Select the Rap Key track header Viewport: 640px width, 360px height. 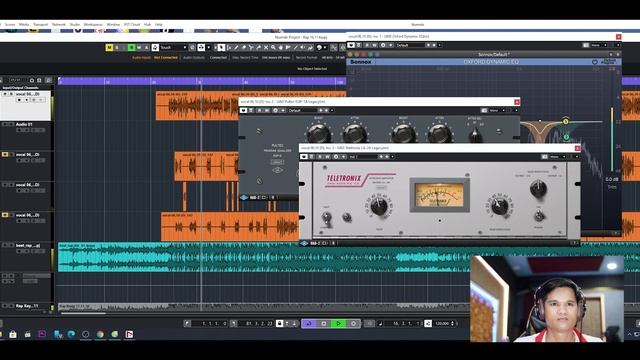click(26, 306)
